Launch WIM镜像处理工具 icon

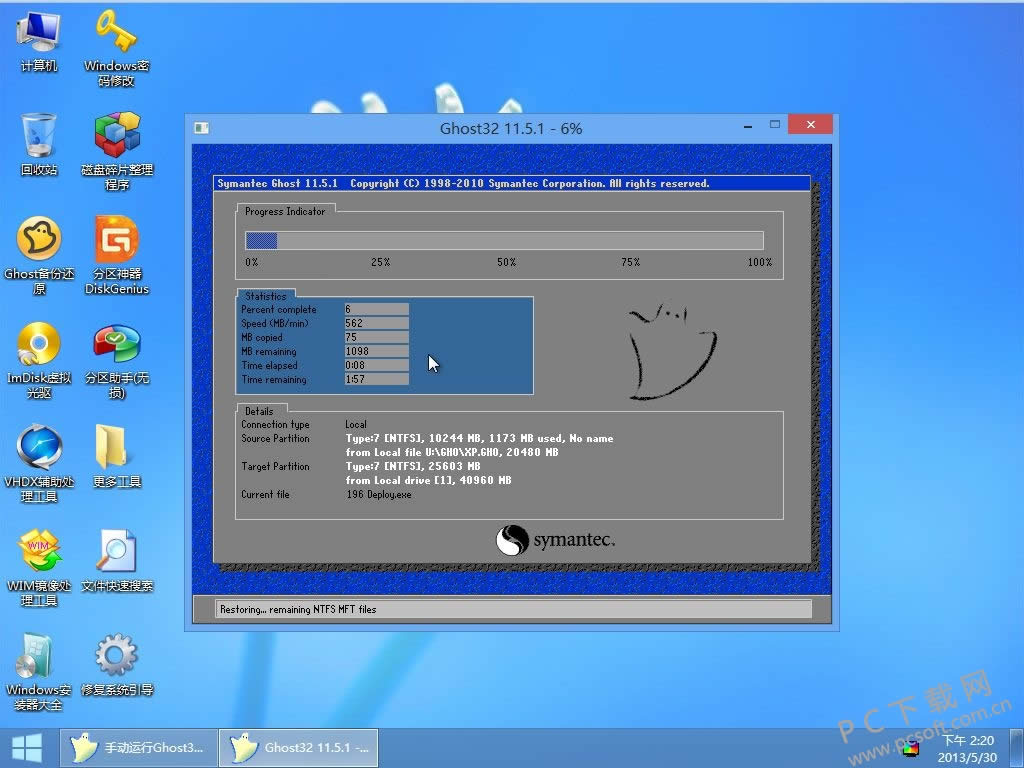(x=39, y=553)
